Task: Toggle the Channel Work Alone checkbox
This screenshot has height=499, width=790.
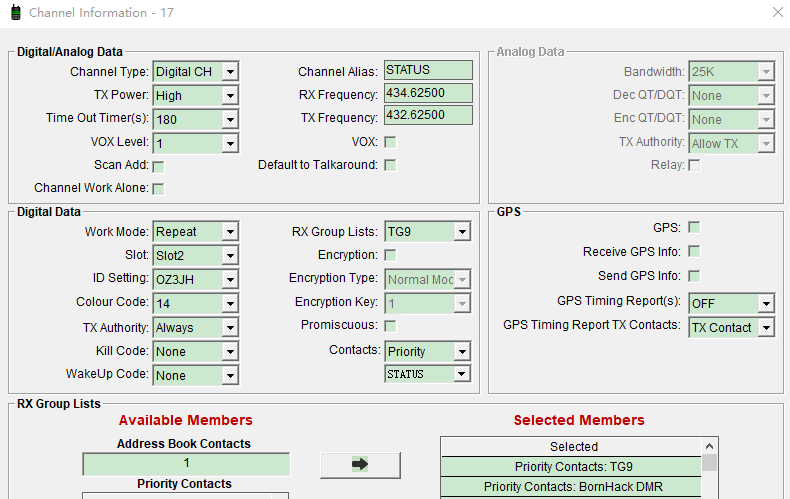Action: pyautogui.click(x=158, y=189)
